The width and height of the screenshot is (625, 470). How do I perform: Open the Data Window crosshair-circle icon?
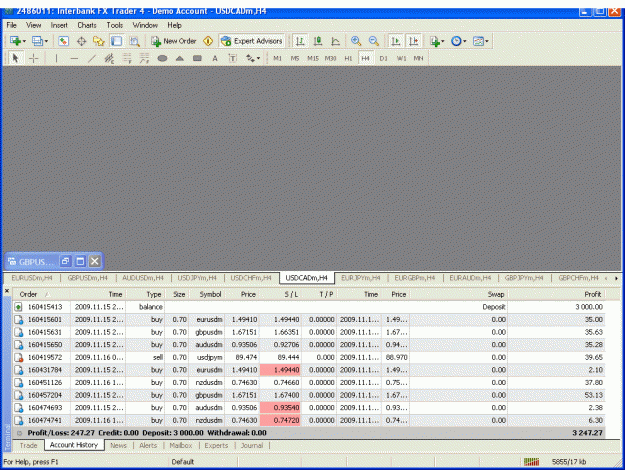point(81,41)
